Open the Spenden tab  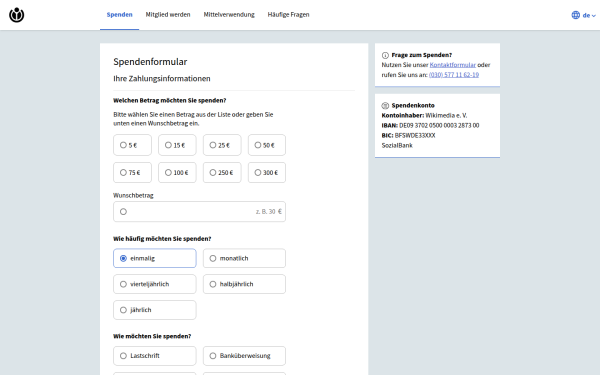[x=119, y=15]
